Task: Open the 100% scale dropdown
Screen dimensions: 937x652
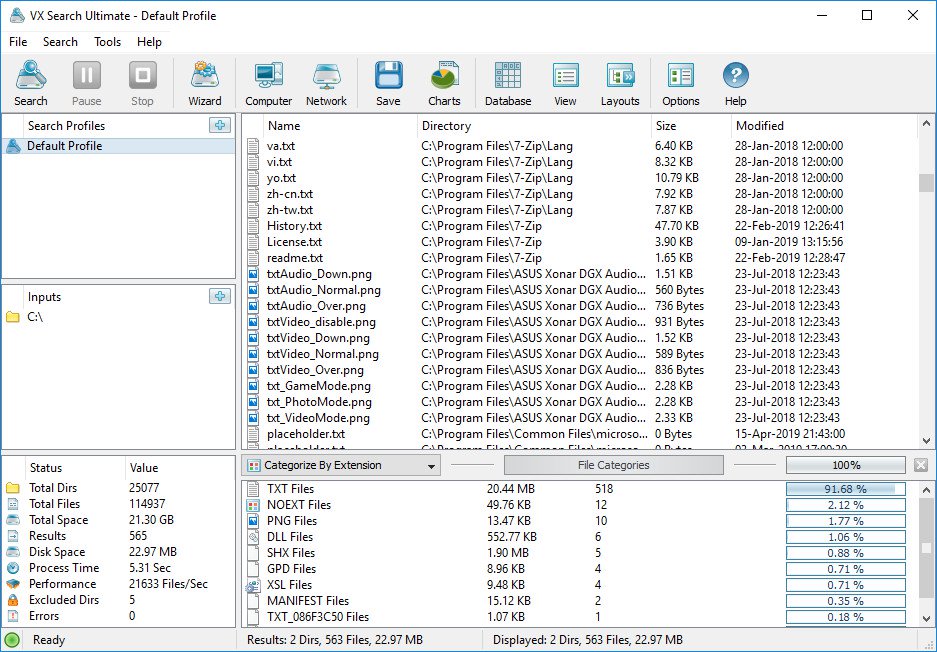Action: pos(846,464)
